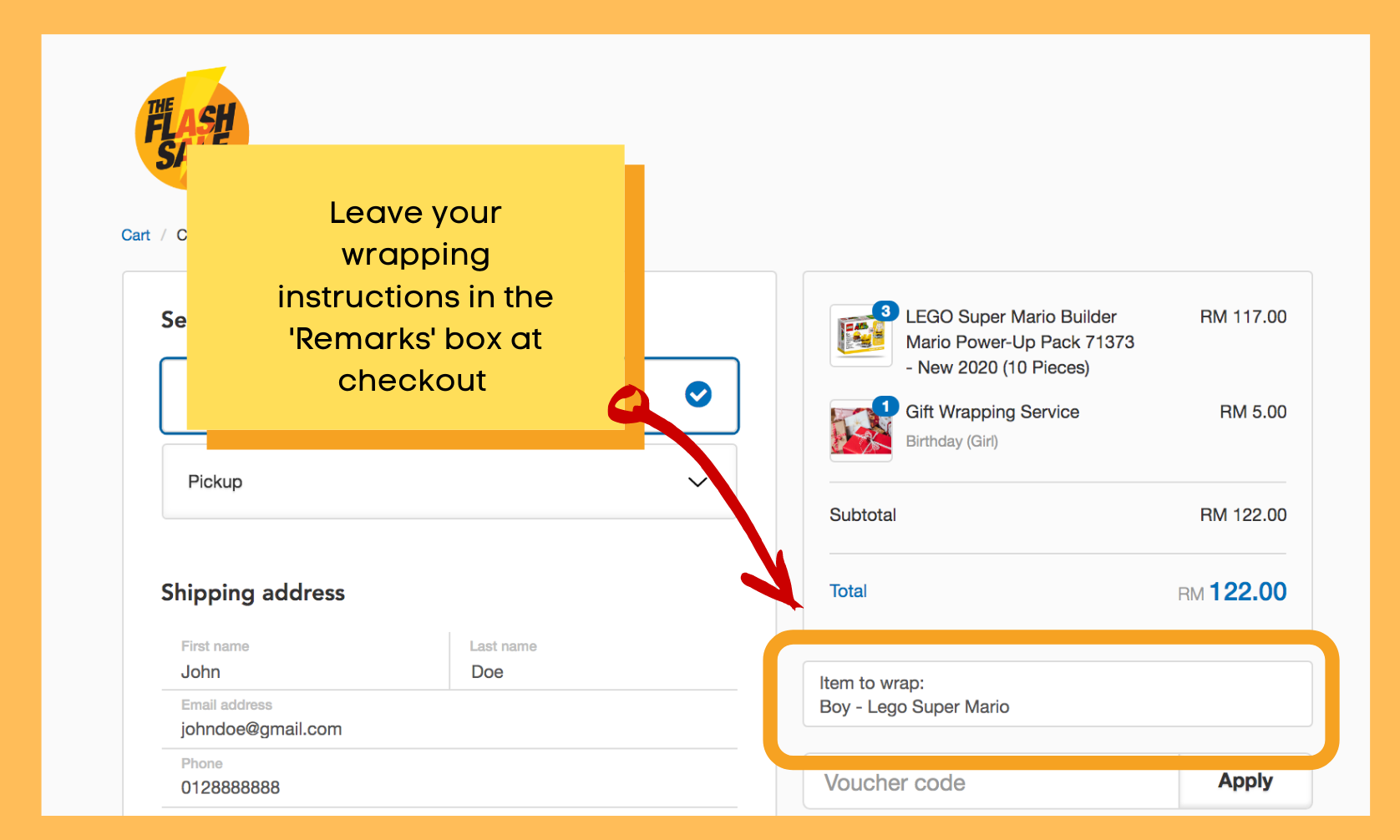The image size is (1400, 840).
Task: Edit the Phone number field
Action: click(x=449, y=778)
